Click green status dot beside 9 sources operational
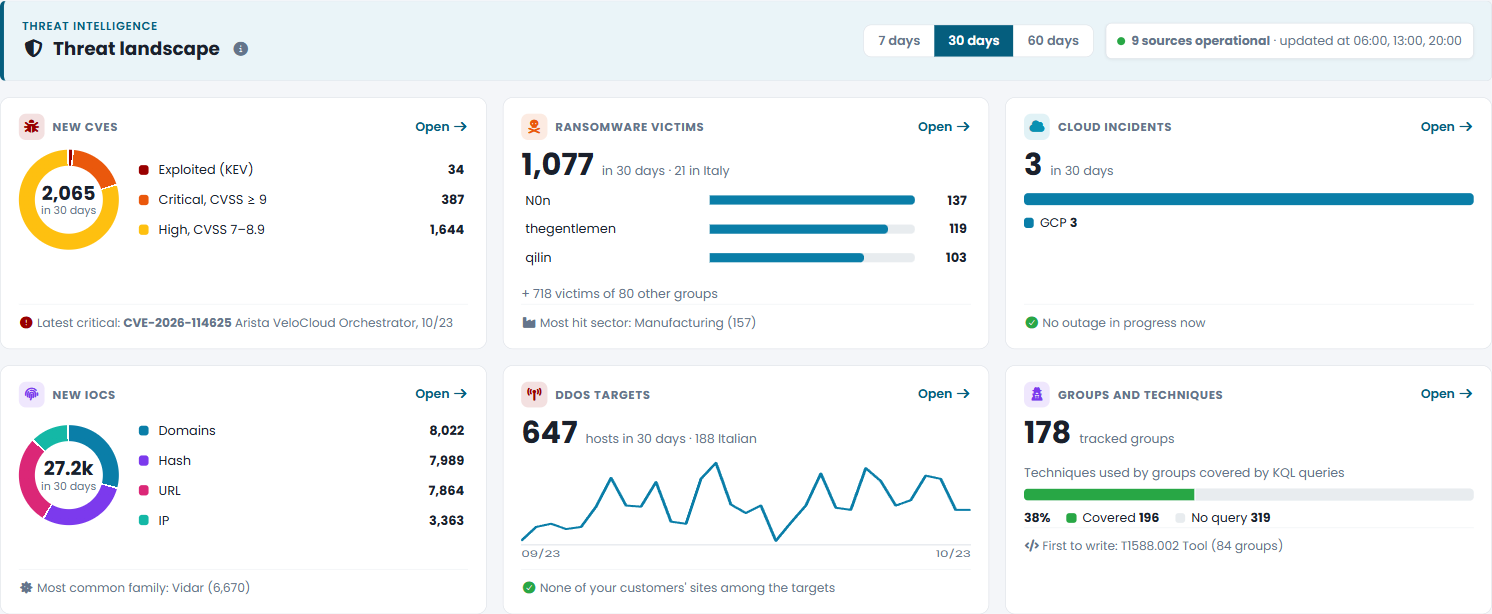This screenshot has width=1492, height=614. pos(1121,41)
